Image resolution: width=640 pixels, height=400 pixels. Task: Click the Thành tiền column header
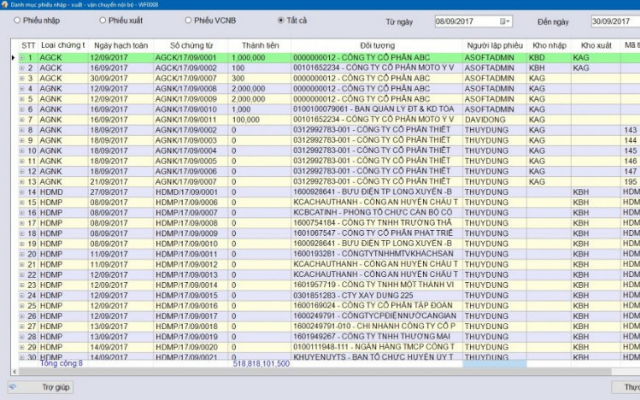(x=259, y=46)
